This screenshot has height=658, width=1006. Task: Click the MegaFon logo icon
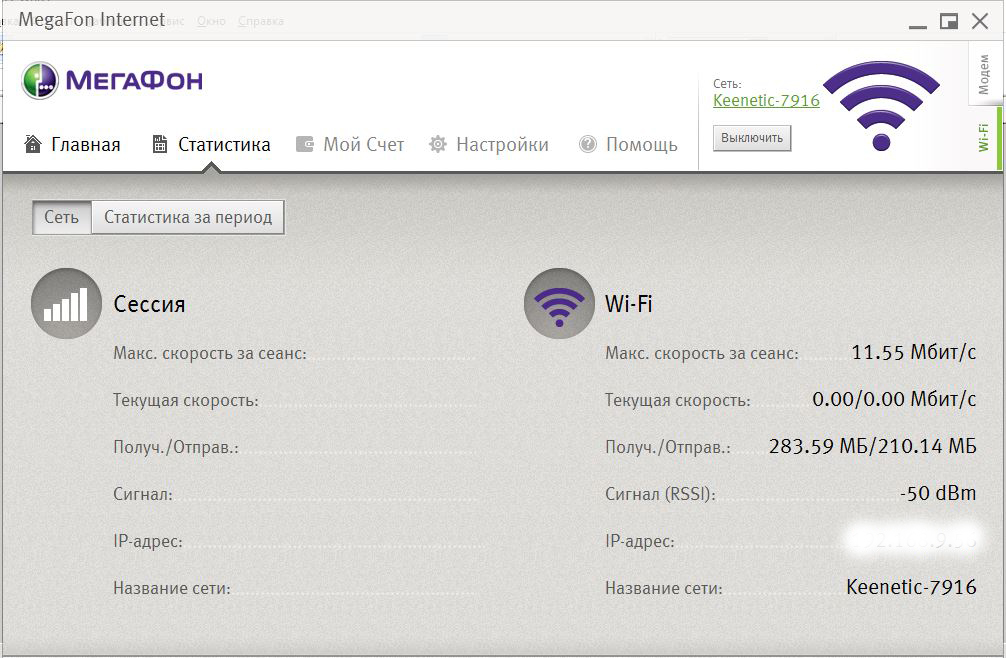[x=41, y=80]
